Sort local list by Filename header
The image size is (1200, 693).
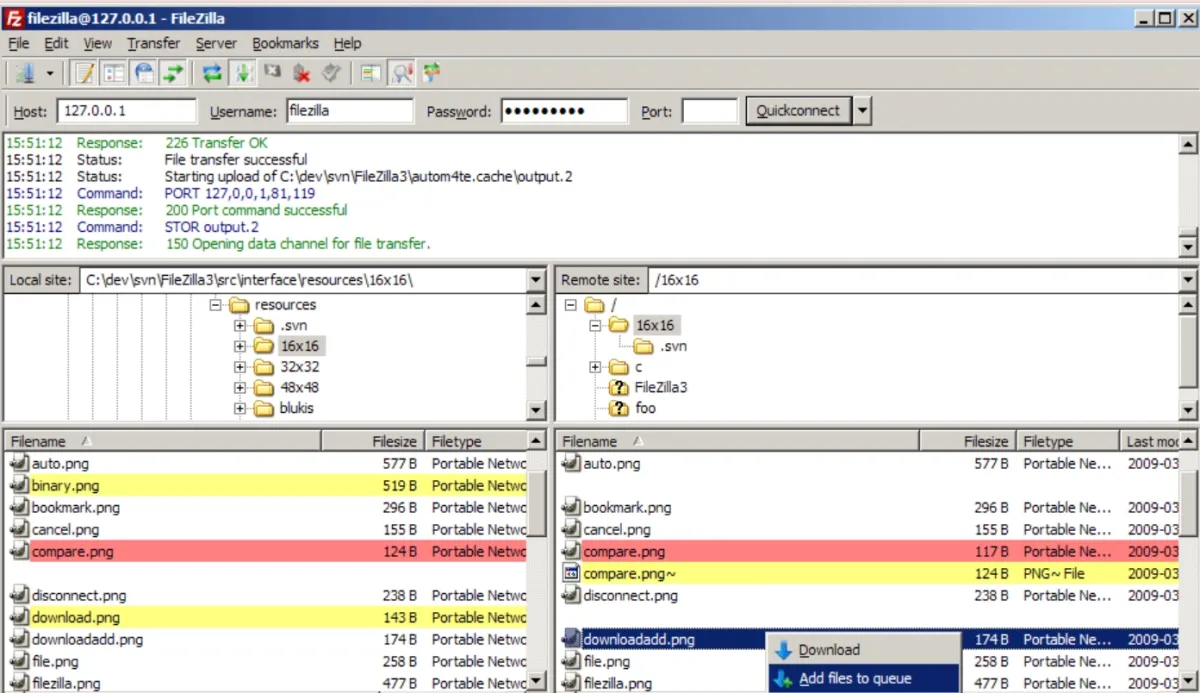[163, 441]
